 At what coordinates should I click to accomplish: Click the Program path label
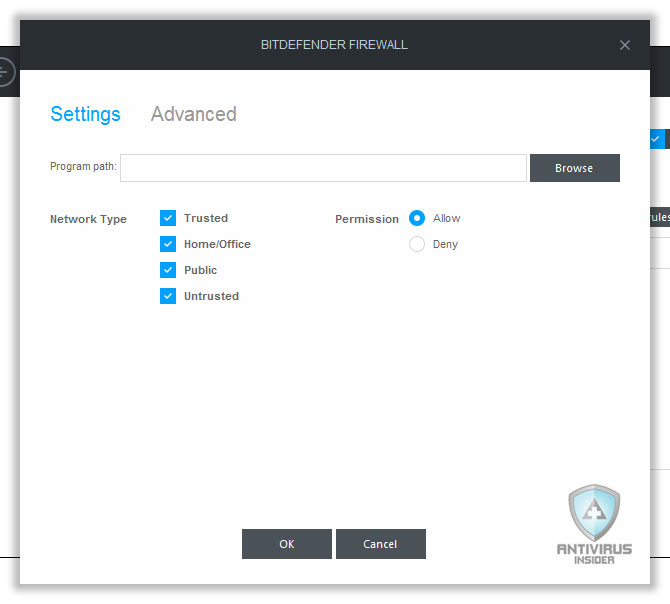(x=83, y=167)
